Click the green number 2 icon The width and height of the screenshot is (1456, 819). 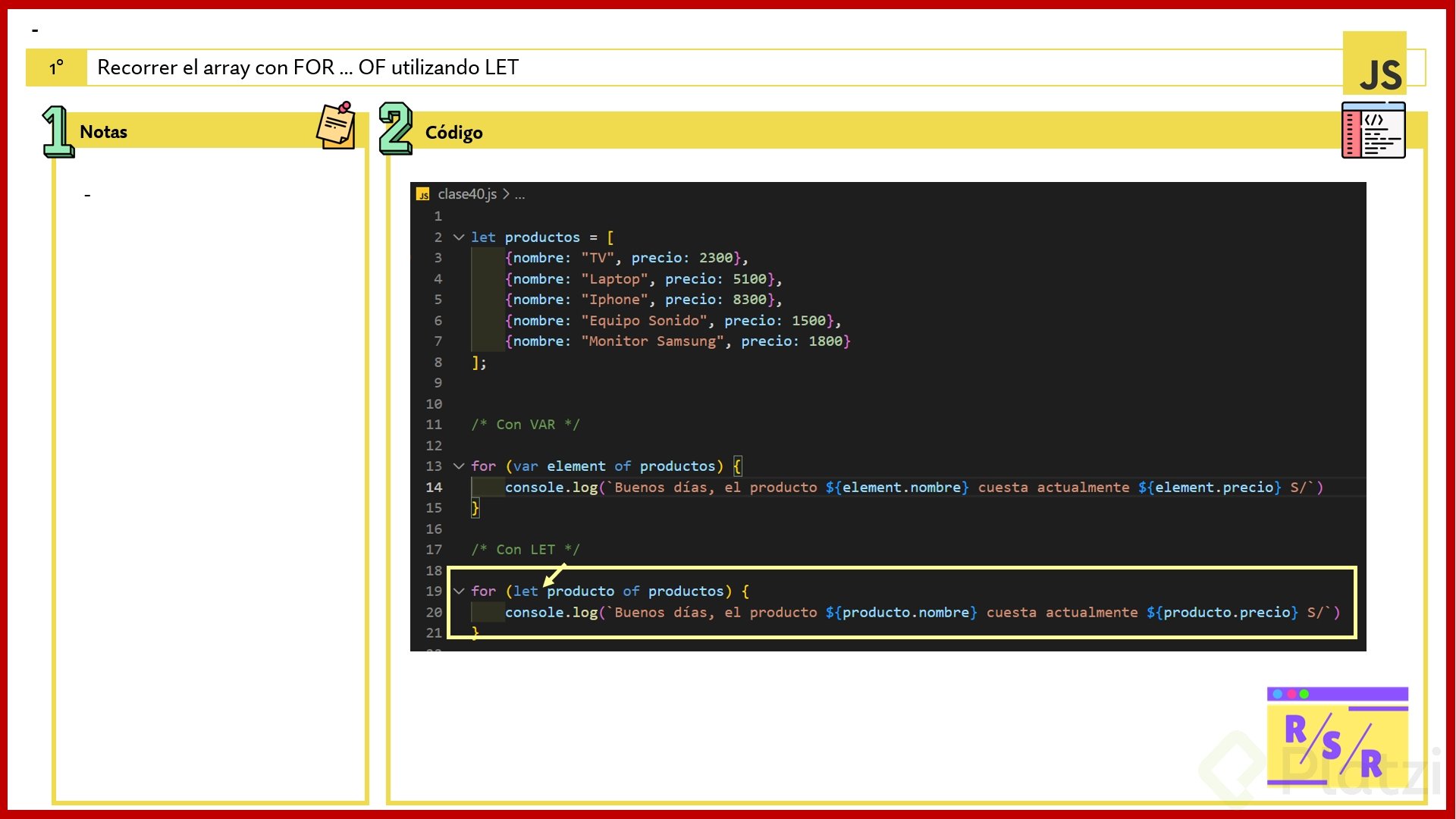point(395,129)
